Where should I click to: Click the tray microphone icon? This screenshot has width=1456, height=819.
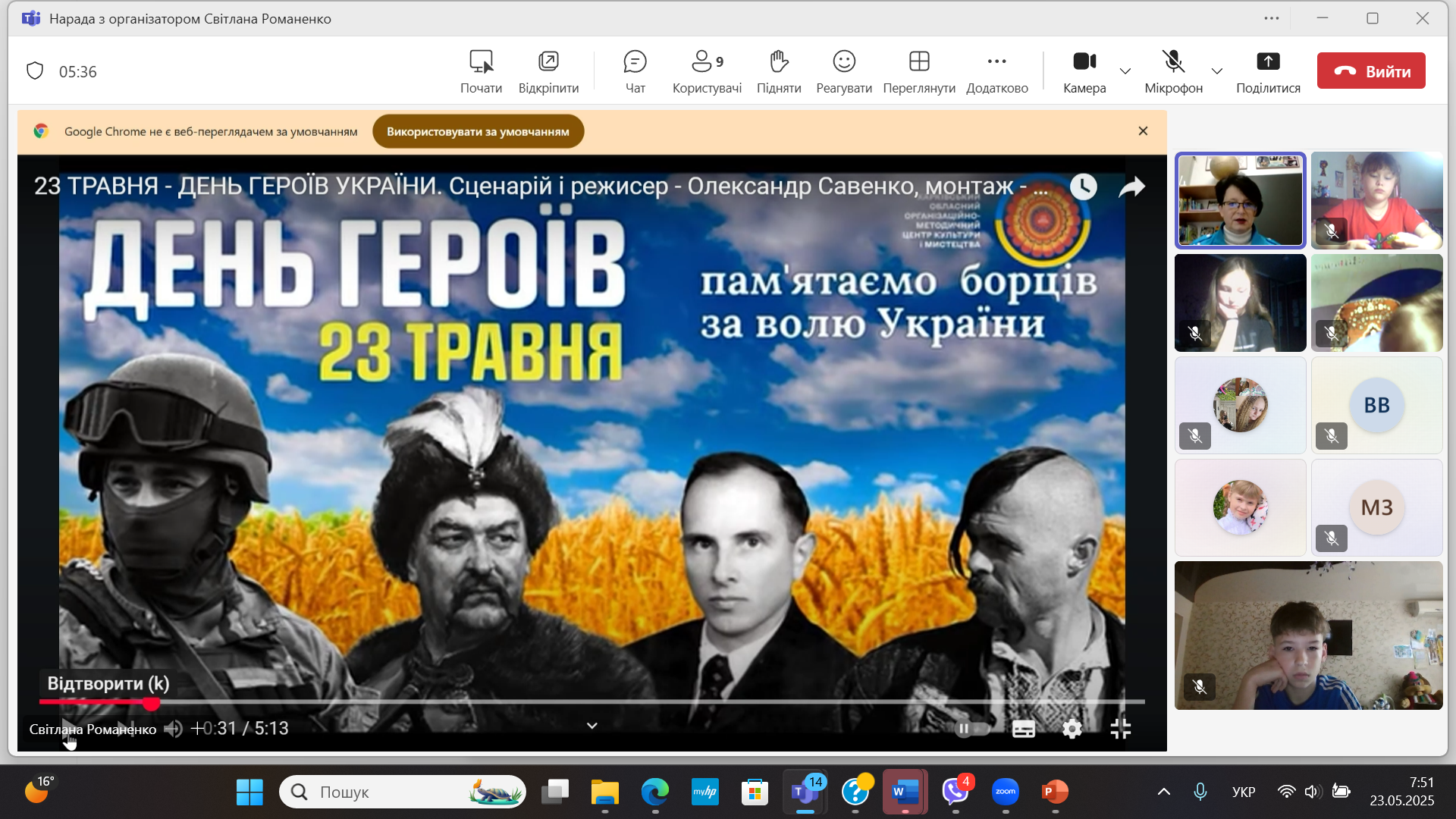coord(1200,792)
